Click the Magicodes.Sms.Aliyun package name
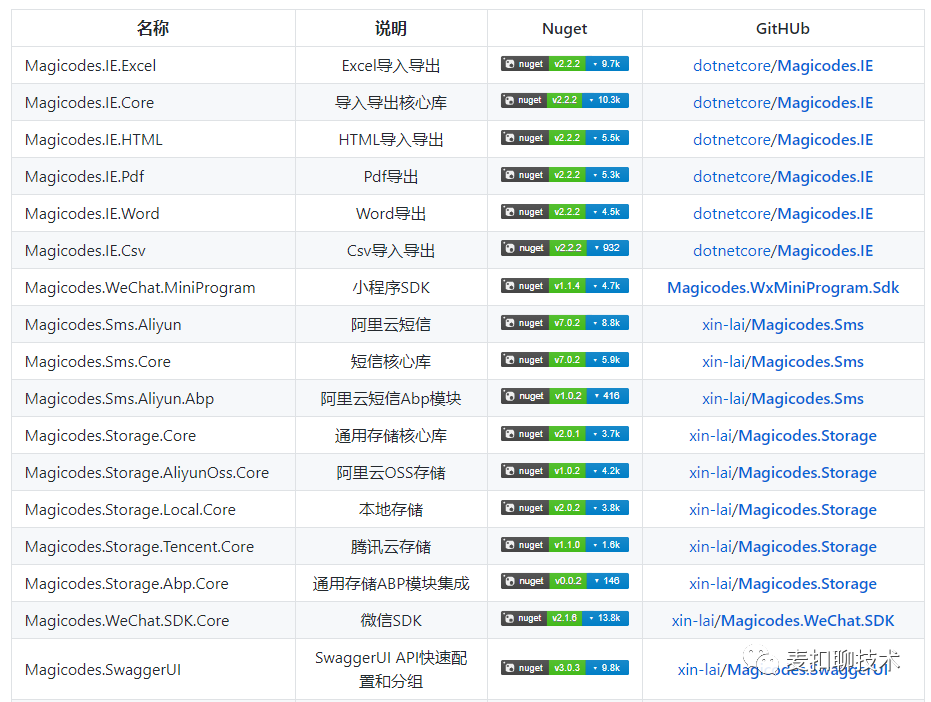Screen dimensions: 931x702 coord(103,325)
